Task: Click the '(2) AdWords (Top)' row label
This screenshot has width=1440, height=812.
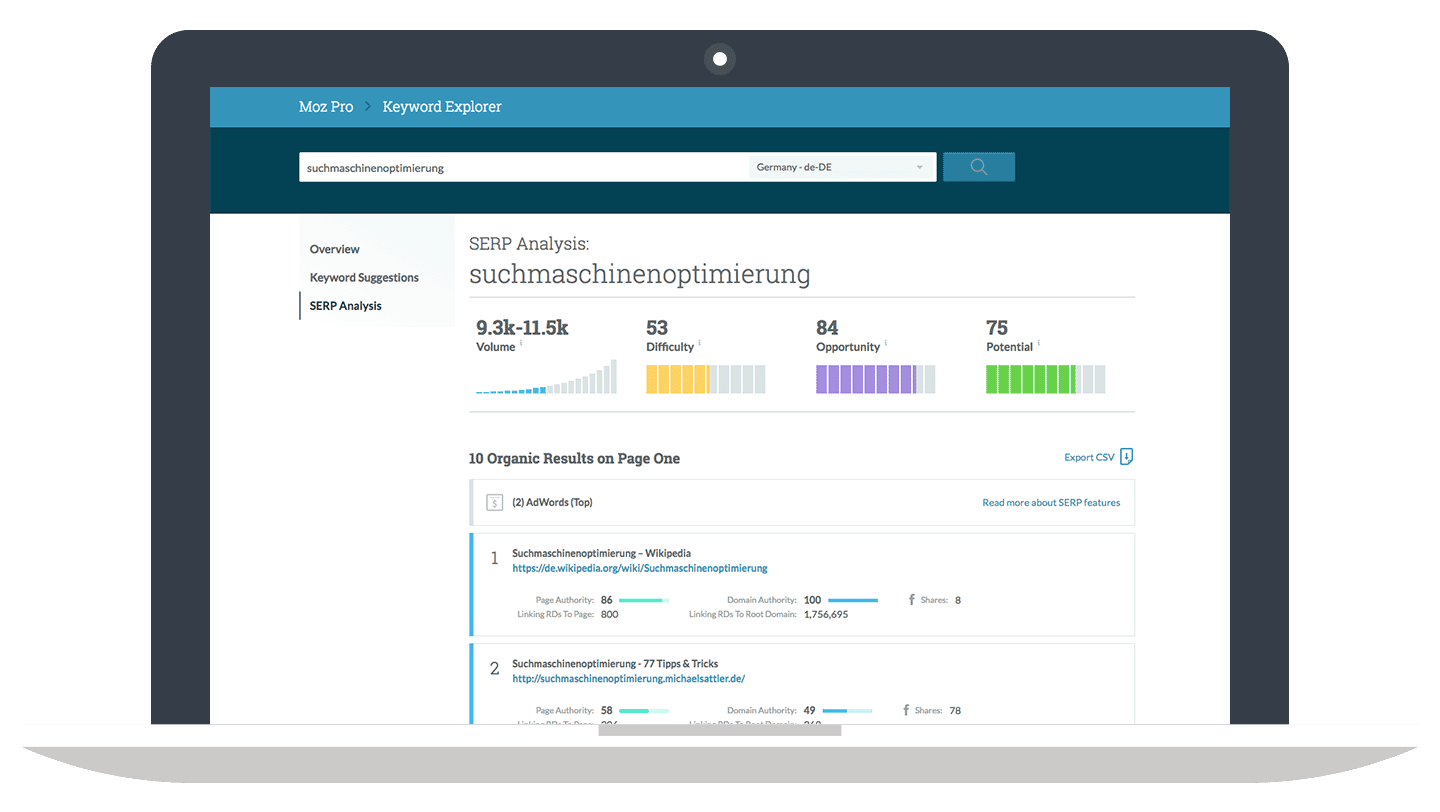Action: click(x=552, y=502)
